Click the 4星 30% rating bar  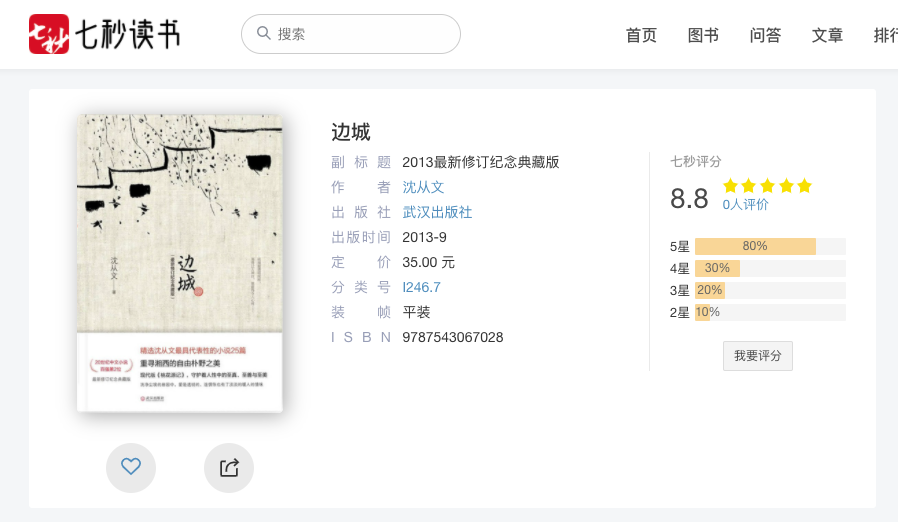(770, 268)
